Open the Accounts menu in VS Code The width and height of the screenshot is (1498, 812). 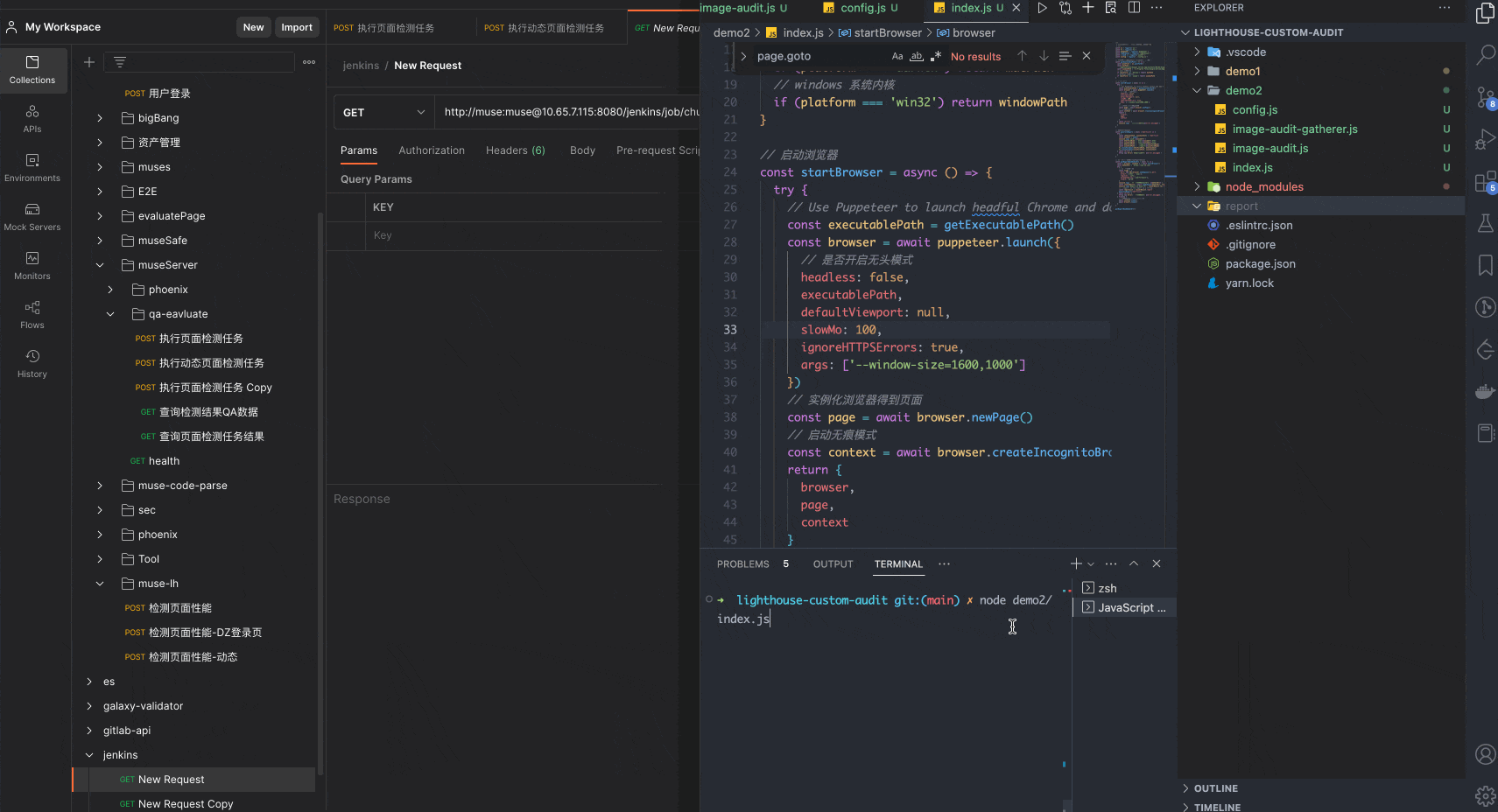(x=1485, y=754)
